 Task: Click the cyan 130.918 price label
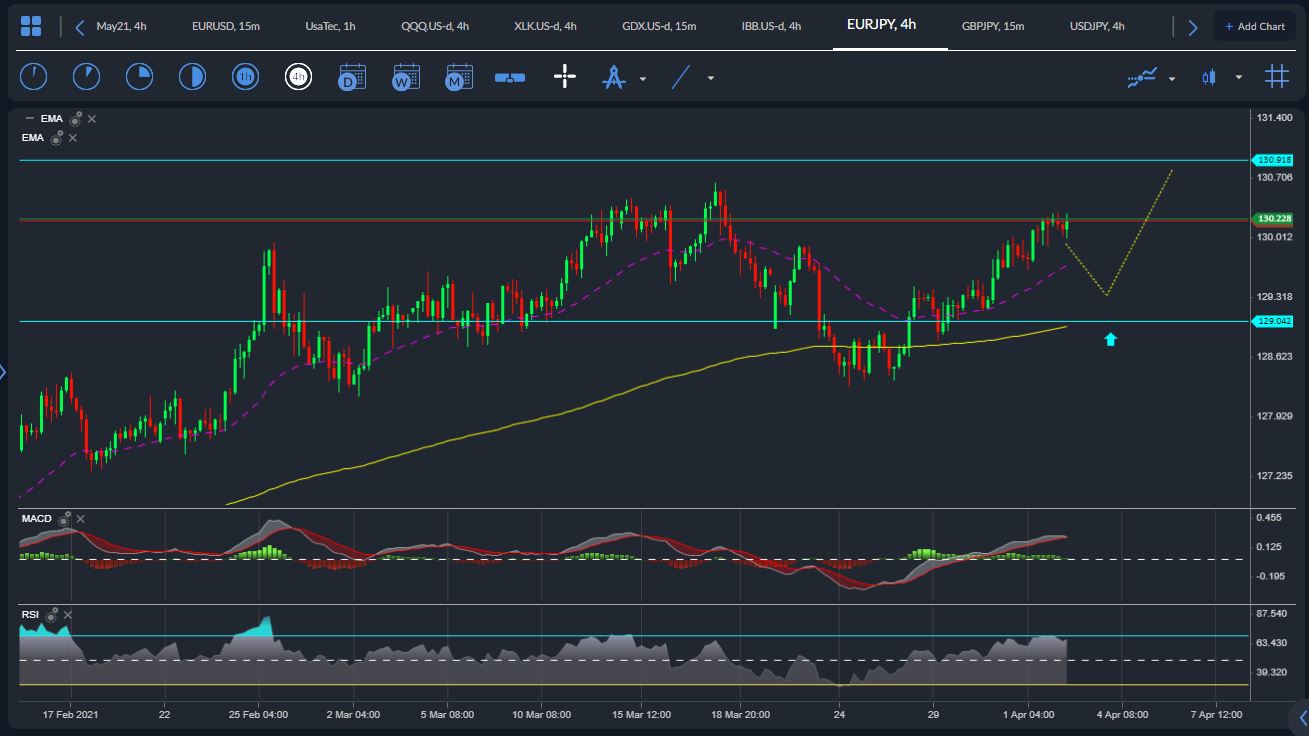coord(1271,159)
